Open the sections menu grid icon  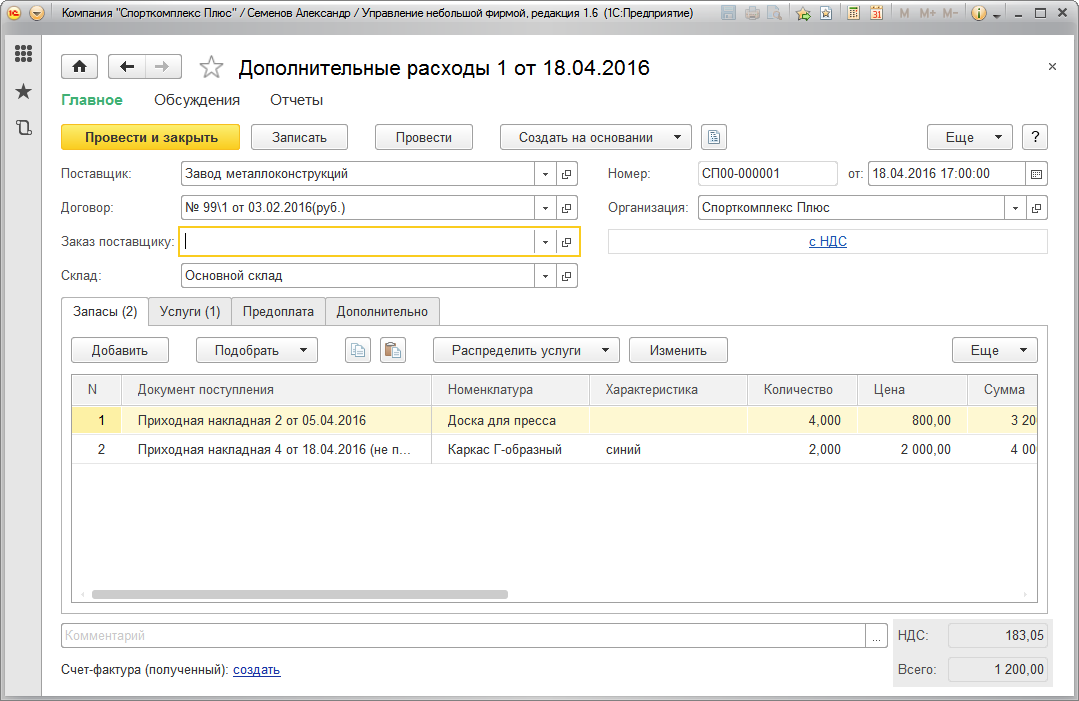click(23, 54)
